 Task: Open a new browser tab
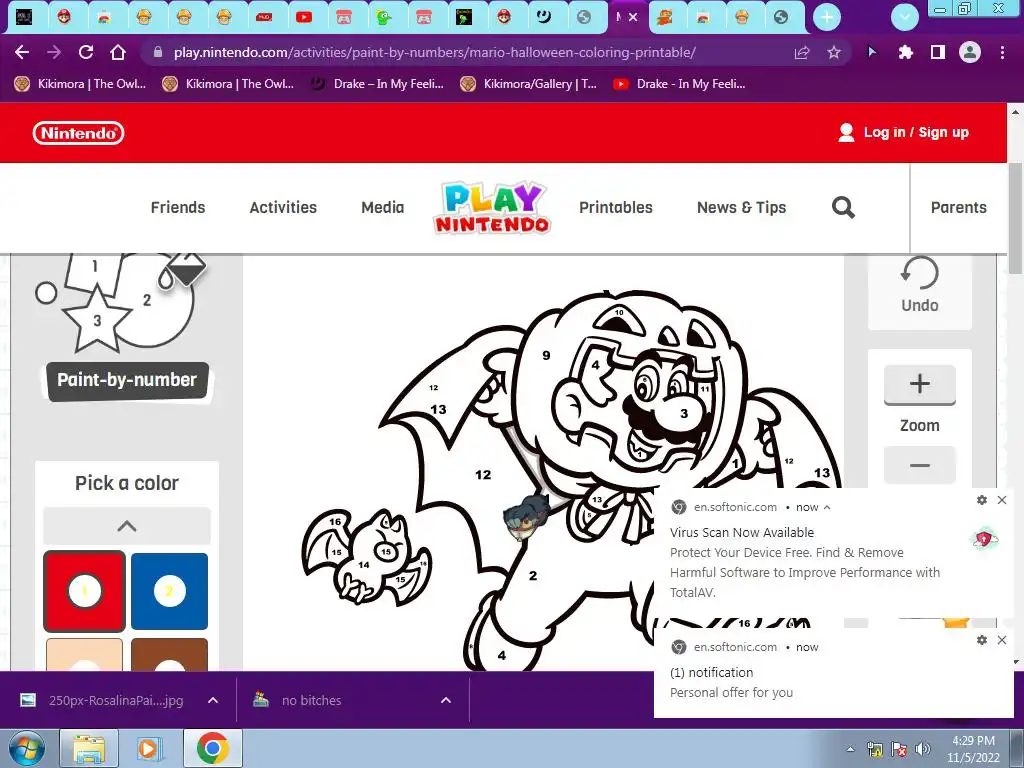(x=827, y=18)
